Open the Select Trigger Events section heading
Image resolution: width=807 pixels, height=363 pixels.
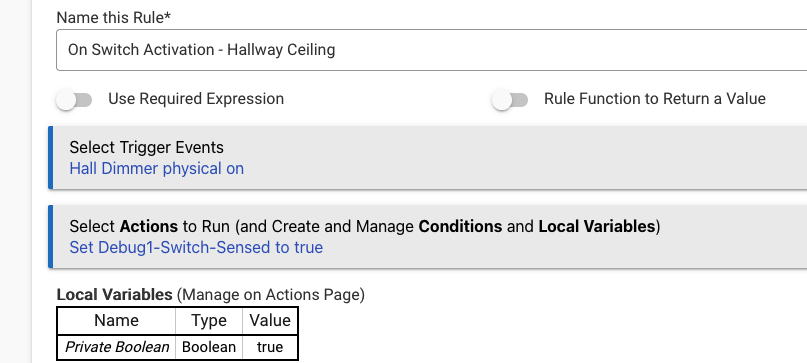tap(147, 148)
